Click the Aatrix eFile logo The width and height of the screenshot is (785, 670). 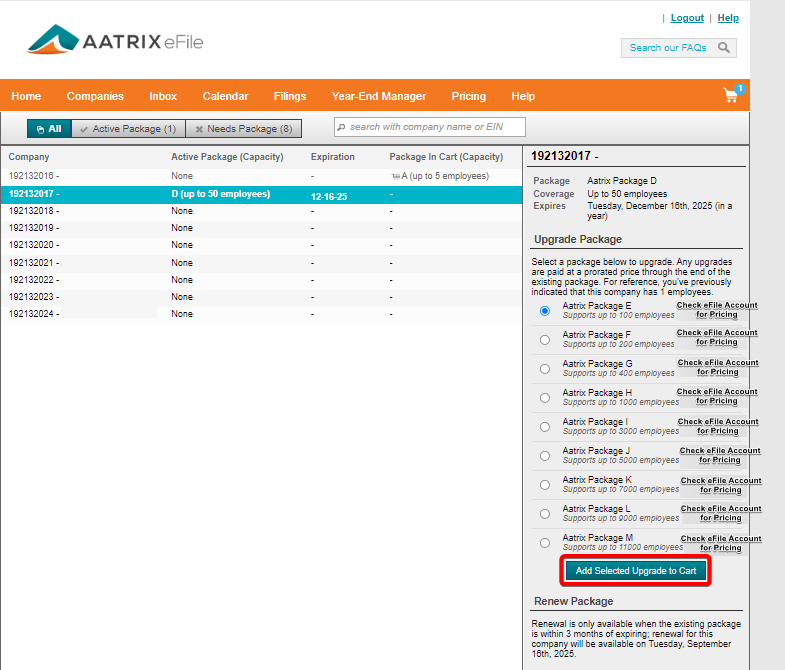click(x=116, y=40)
